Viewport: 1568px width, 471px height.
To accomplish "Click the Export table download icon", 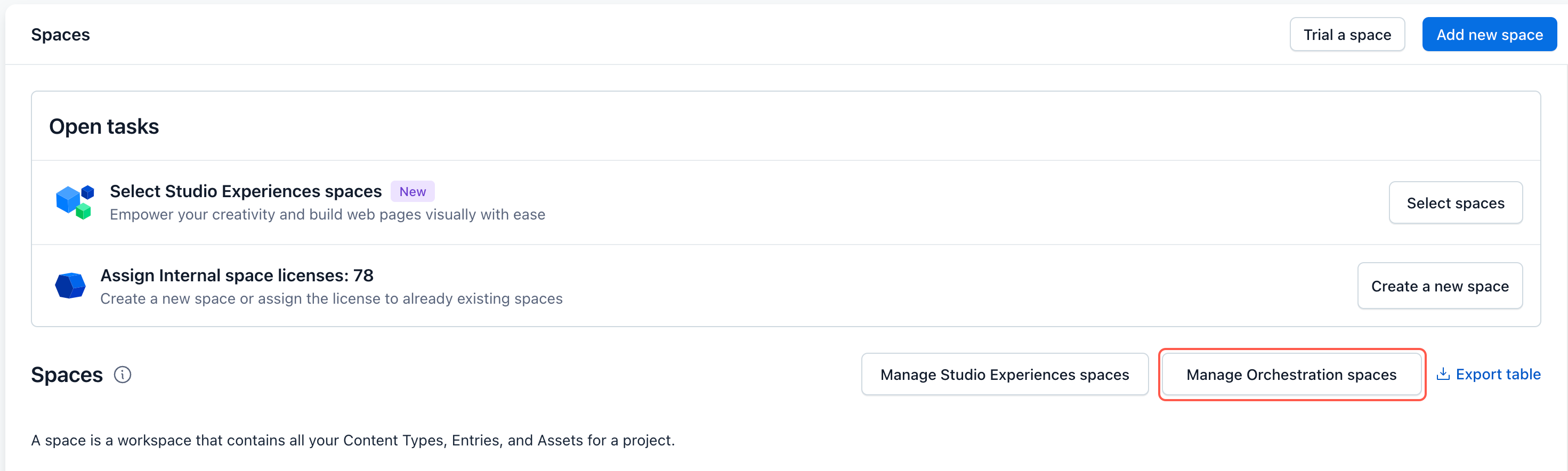I will (x=1443, y=374).
